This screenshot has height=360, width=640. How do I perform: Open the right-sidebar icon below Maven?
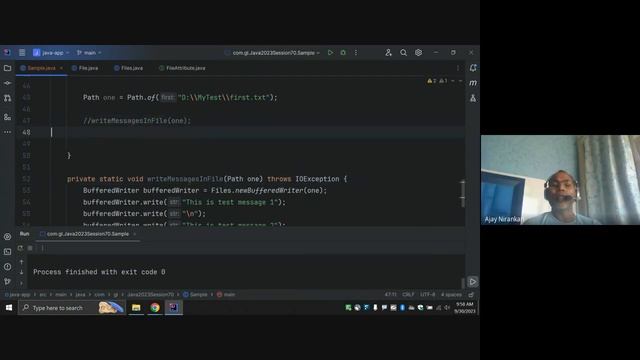pos(473,98)
